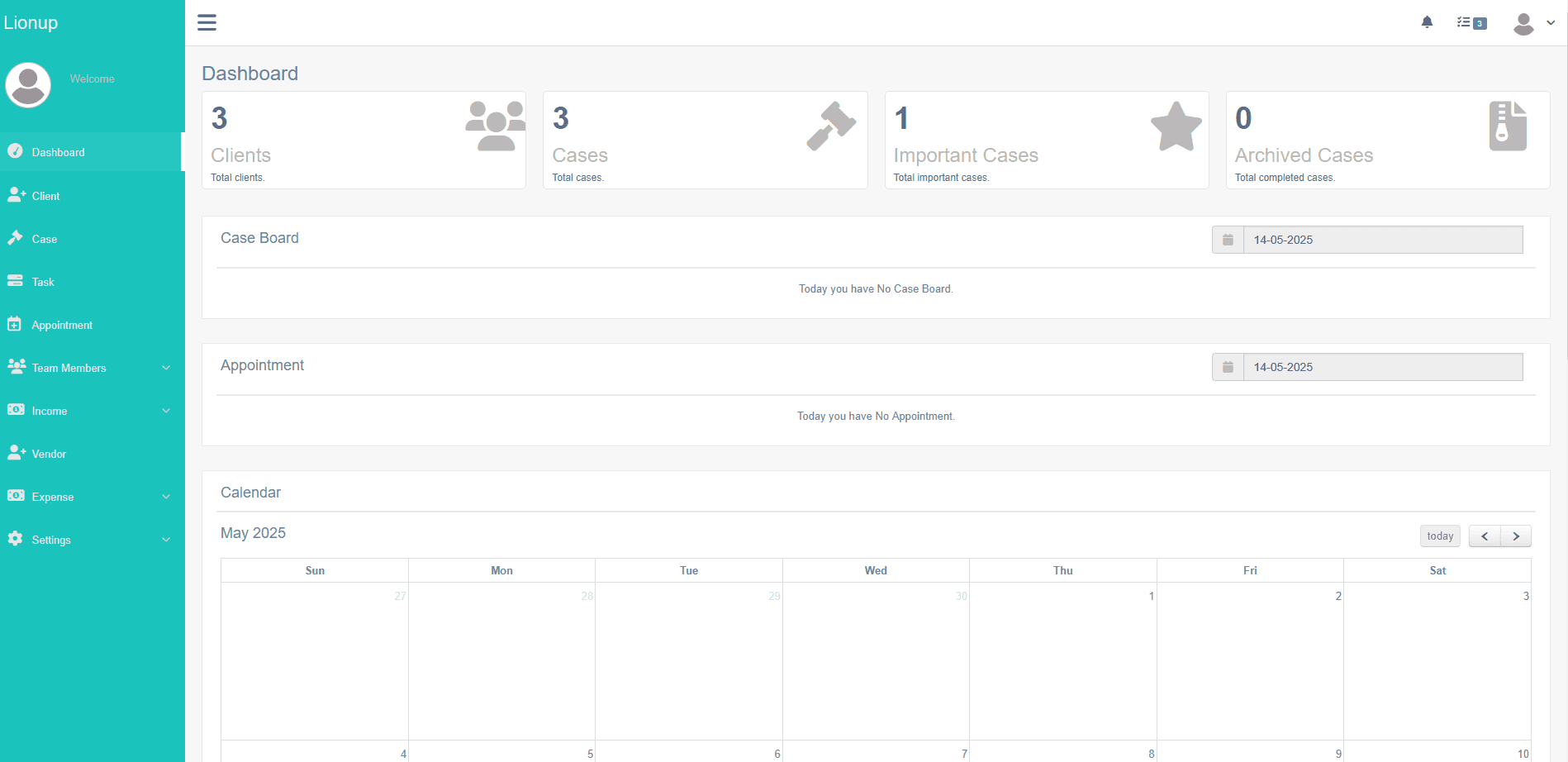The width and height of the screenshot is (1568, 762).
Task: Open the Client section via its icon
Action: pos(17,195)
